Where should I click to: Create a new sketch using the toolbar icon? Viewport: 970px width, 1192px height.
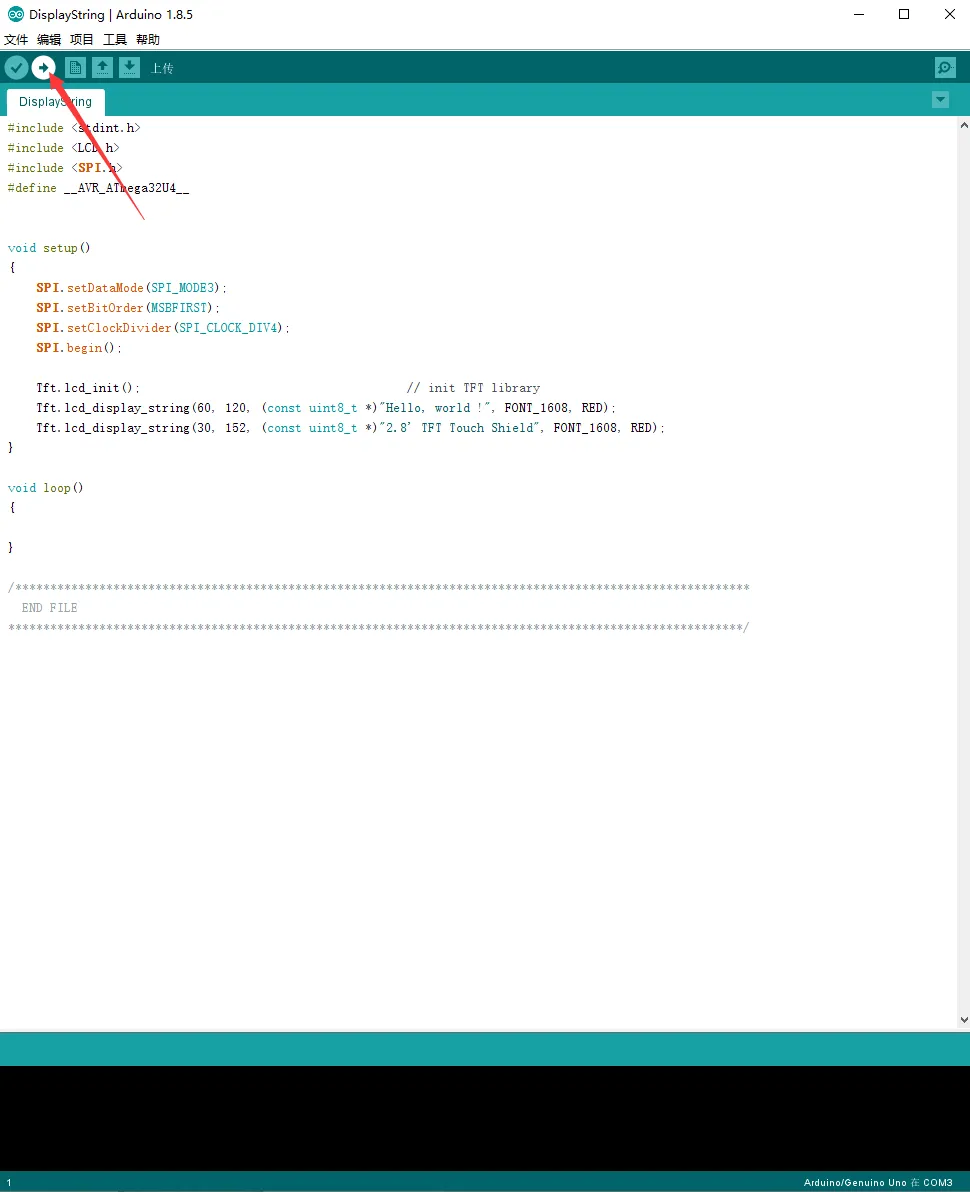(x=75, y=68)
